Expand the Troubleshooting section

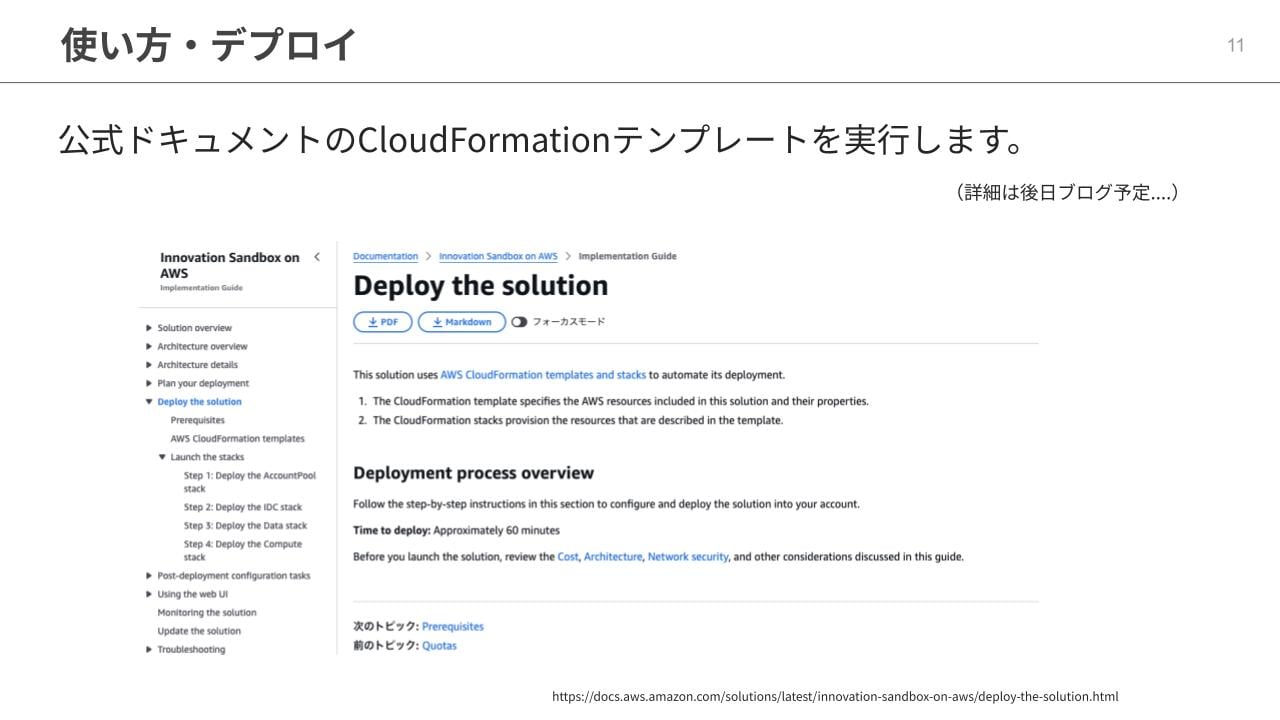[x=149, y=650]
